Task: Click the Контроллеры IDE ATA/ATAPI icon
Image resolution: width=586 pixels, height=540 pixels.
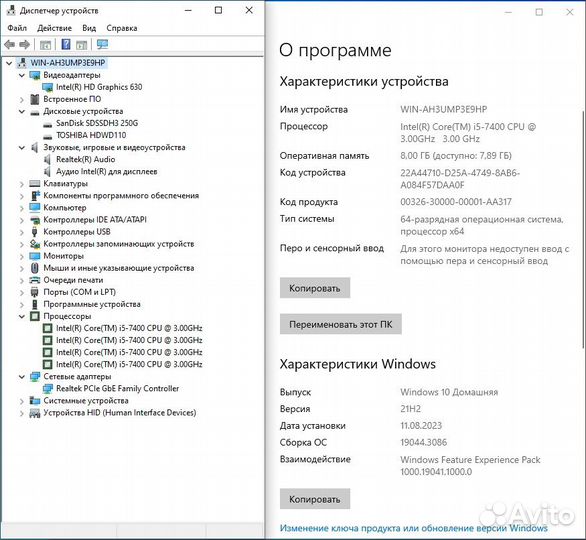Action: coord(35,220)
